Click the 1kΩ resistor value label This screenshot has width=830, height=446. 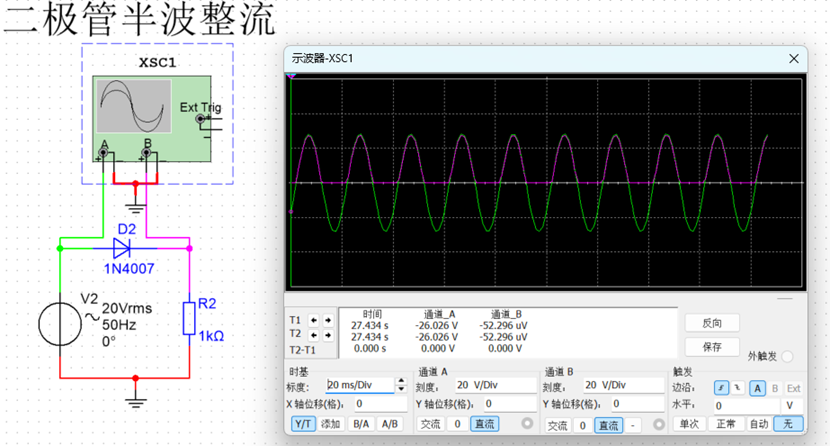point(211,336)
